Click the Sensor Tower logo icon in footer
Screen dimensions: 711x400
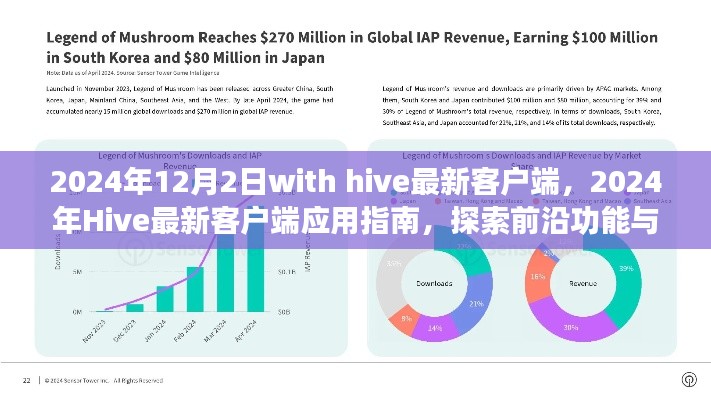pyautogui.click(x=687, y=380)
